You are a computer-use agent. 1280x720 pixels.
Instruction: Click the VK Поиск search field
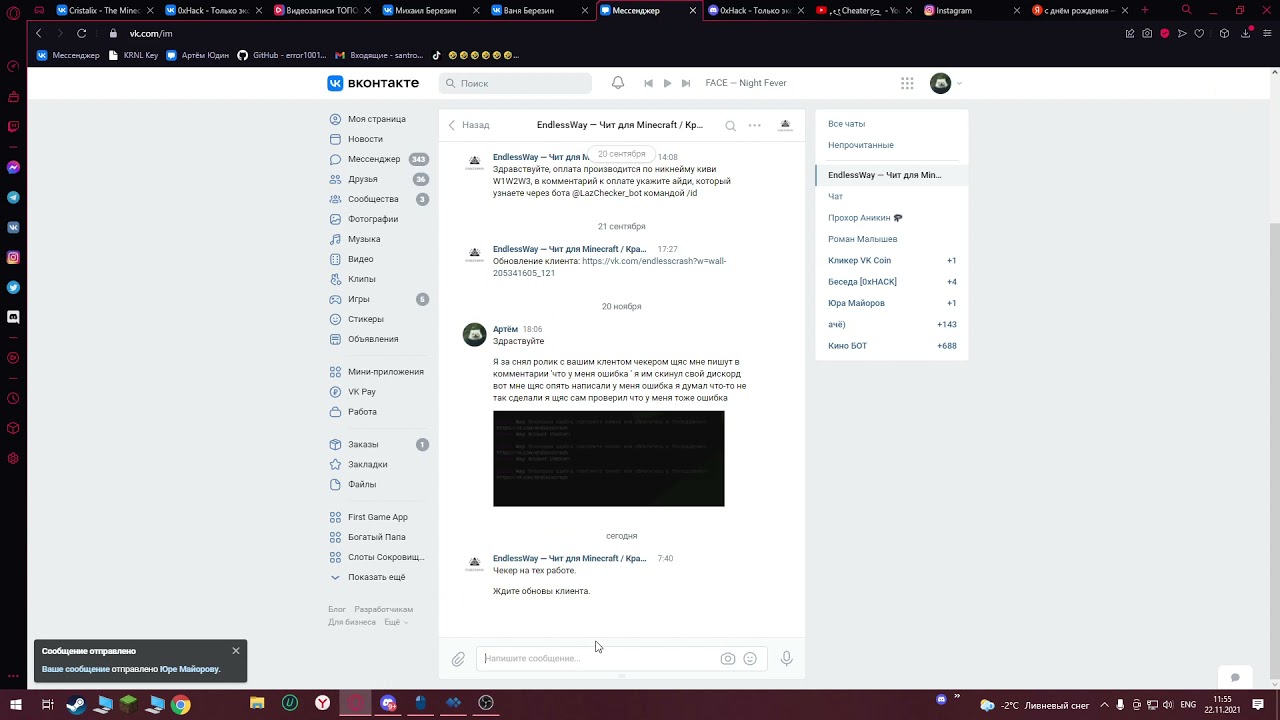pyautogui.click(x=515, y=83)
